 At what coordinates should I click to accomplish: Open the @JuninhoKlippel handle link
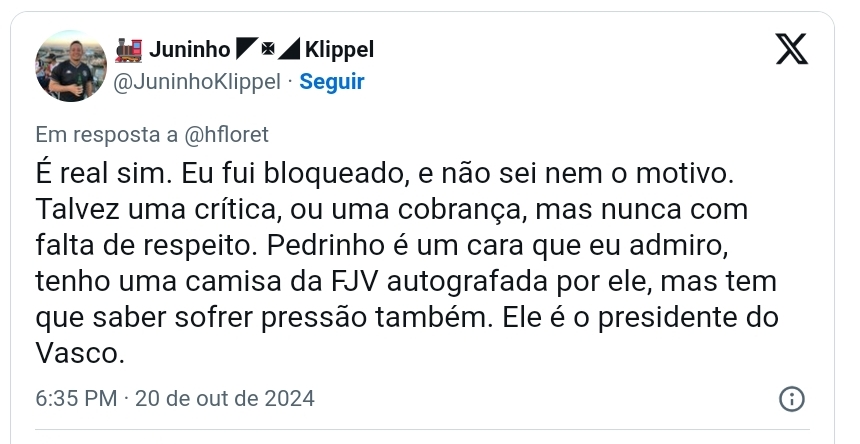pos(198,82)
